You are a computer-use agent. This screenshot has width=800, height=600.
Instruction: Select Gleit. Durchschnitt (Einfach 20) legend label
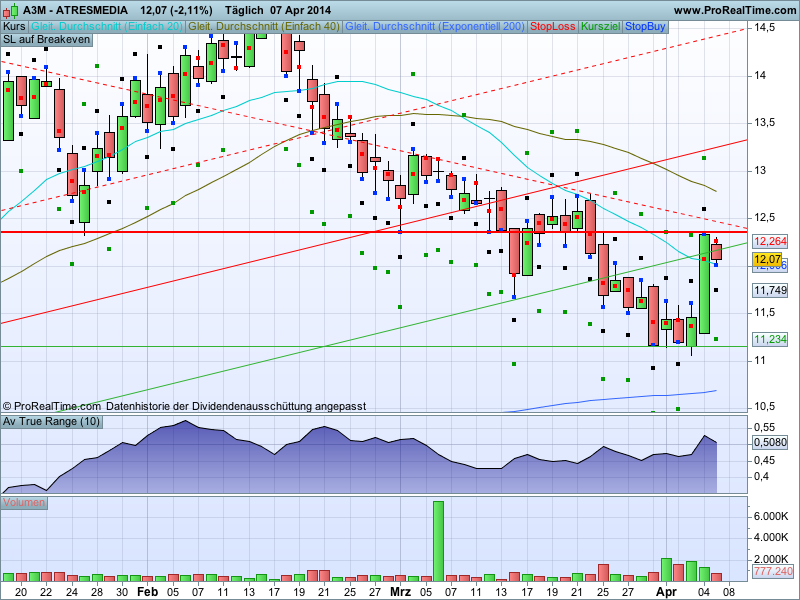tap(107, 27)
